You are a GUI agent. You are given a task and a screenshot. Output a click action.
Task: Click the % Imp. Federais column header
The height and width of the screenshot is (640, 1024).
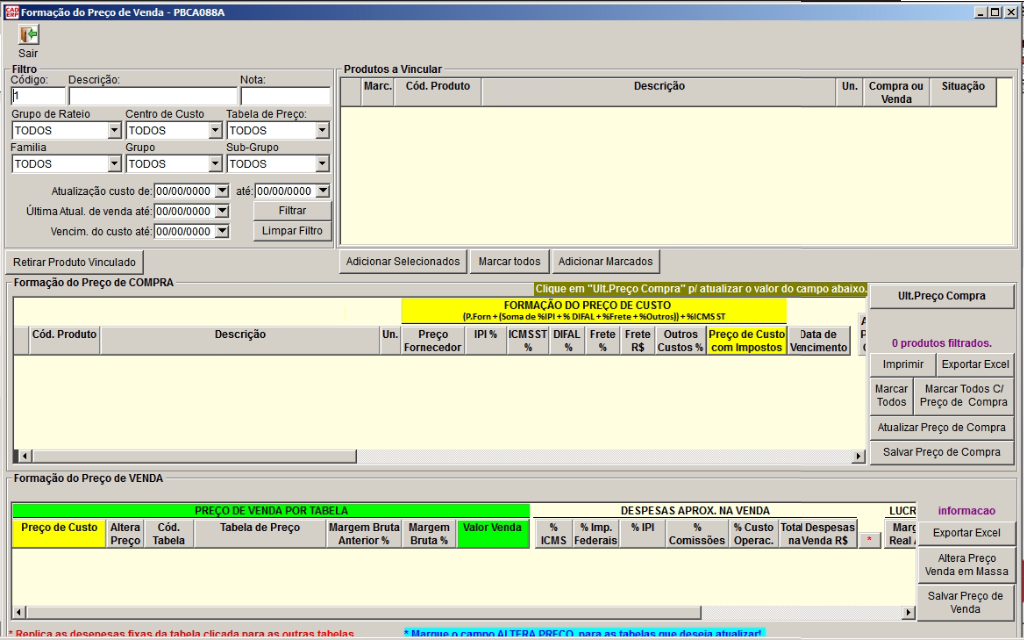coord(596,534)
